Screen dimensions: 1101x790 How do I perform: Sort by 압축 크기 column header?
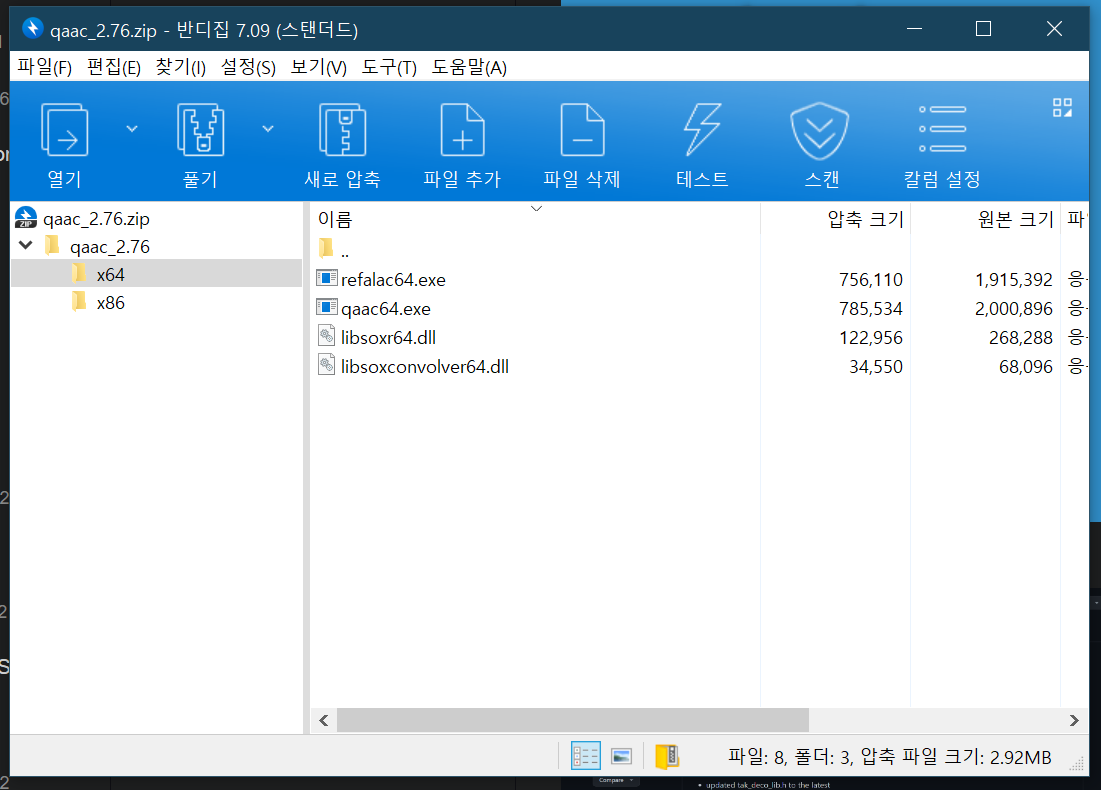[x=865, y=219]
